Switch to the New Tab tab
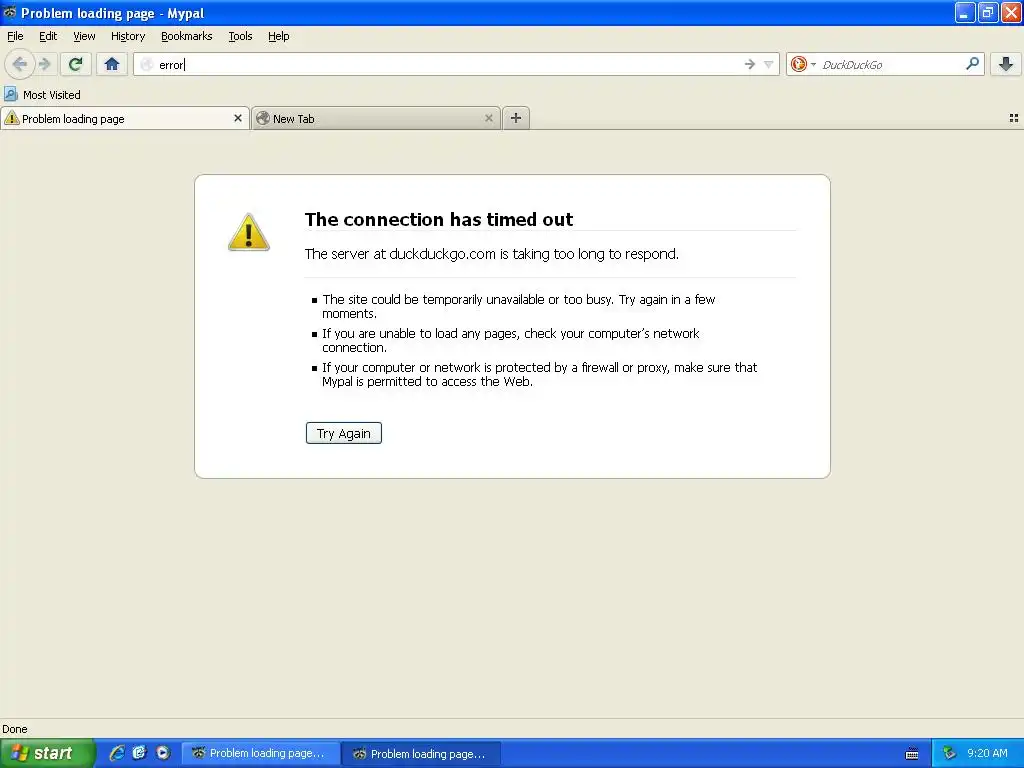1024x768 pixels. 376,118
